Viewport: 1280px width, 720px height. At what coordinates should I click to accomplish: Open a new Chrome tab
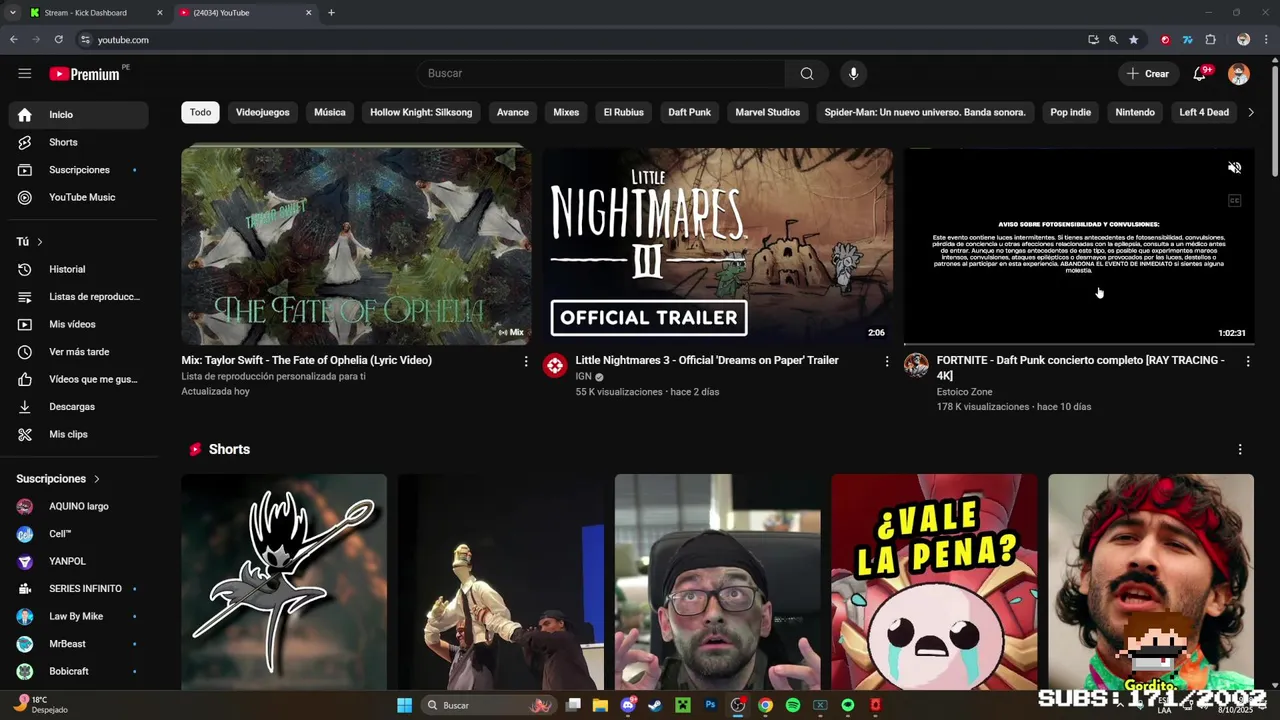331,13
